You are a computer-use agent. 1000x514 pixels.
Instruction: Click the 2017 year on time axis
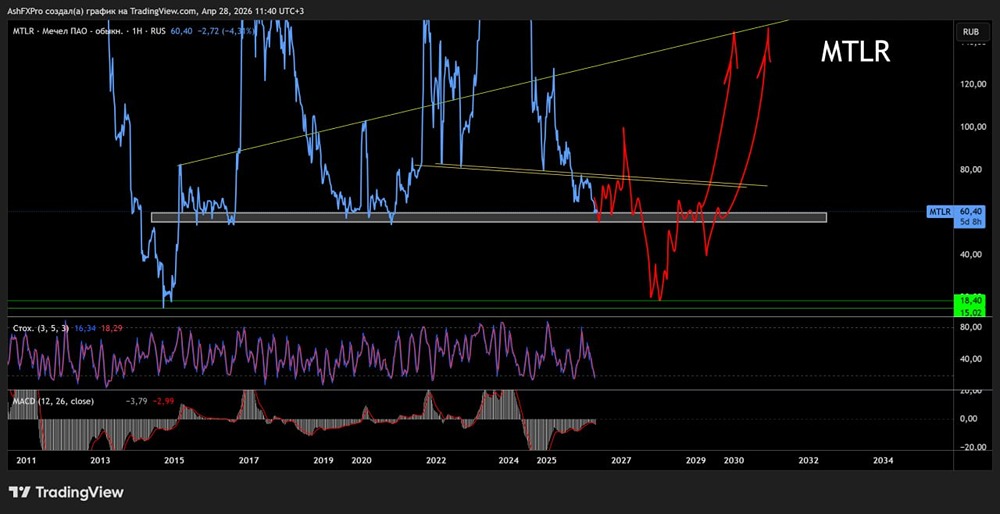pyautogui.click(x=248, y=460)
